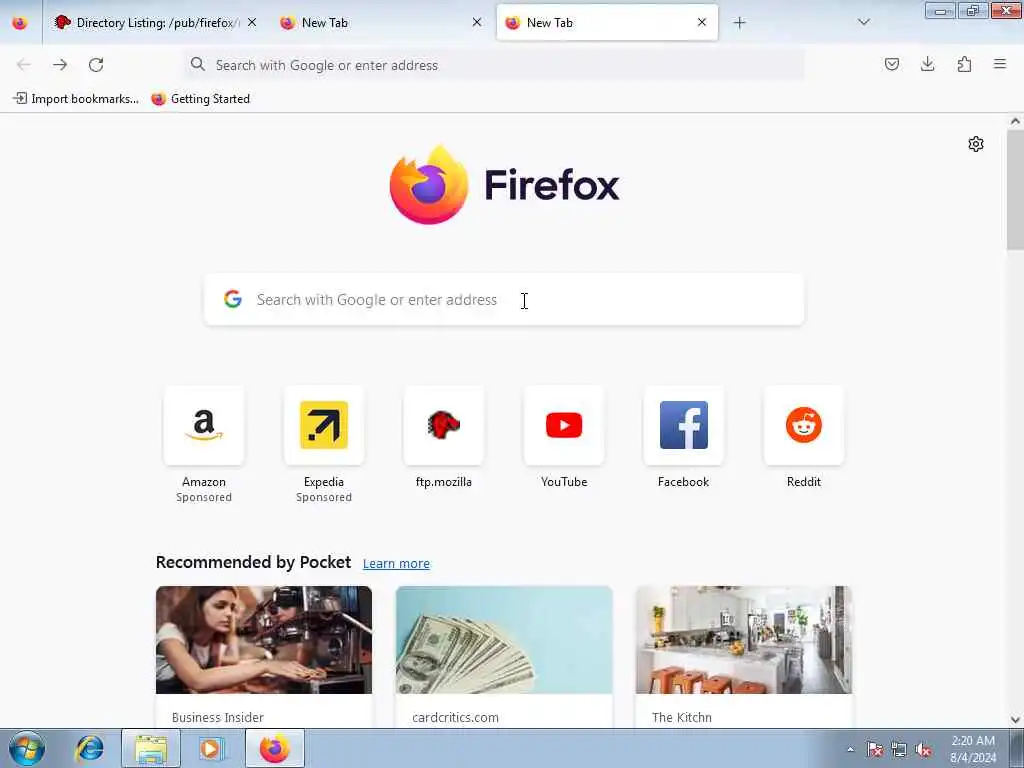The image size is (1024, 768).
Task: Follow Learn more link next to Pocket
Action: pyautogui.click(x=396, y=564)
